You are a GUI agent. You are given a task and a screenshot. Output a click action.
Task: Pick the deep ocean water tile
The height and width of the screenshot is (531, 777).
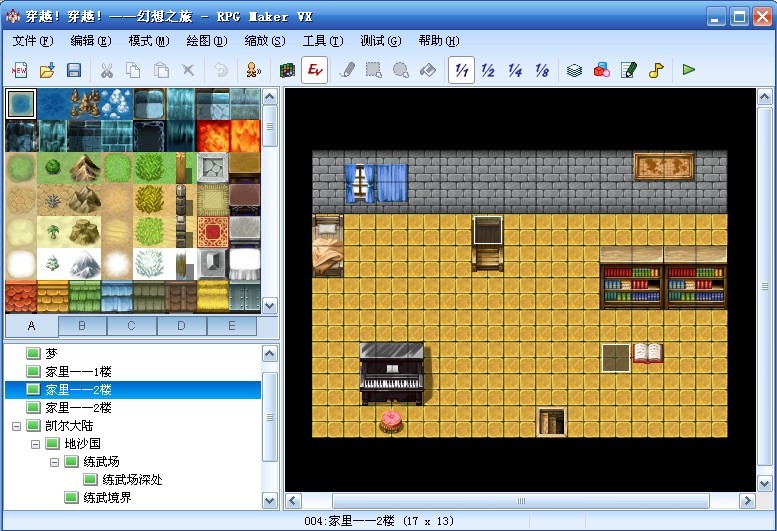[x=53, y=104]
